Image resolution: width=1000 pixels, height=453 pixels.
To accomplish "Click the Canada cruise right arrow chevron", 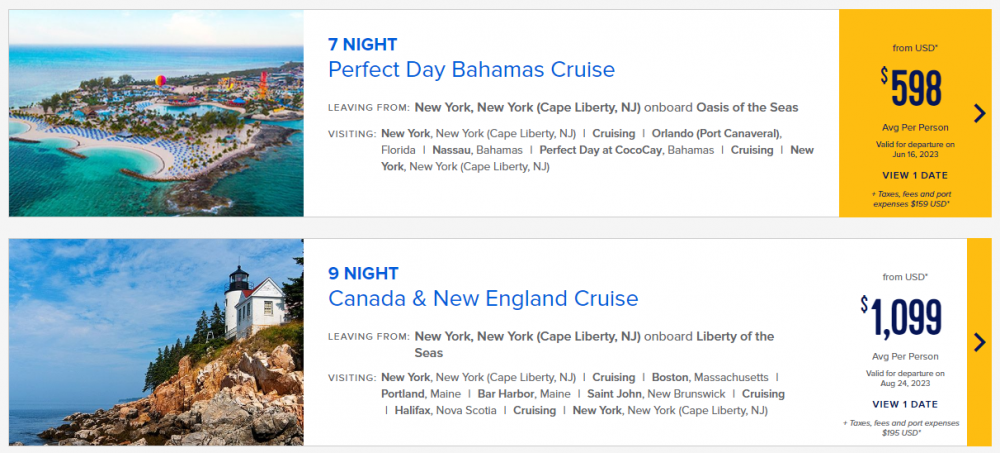I will (980, 342).
